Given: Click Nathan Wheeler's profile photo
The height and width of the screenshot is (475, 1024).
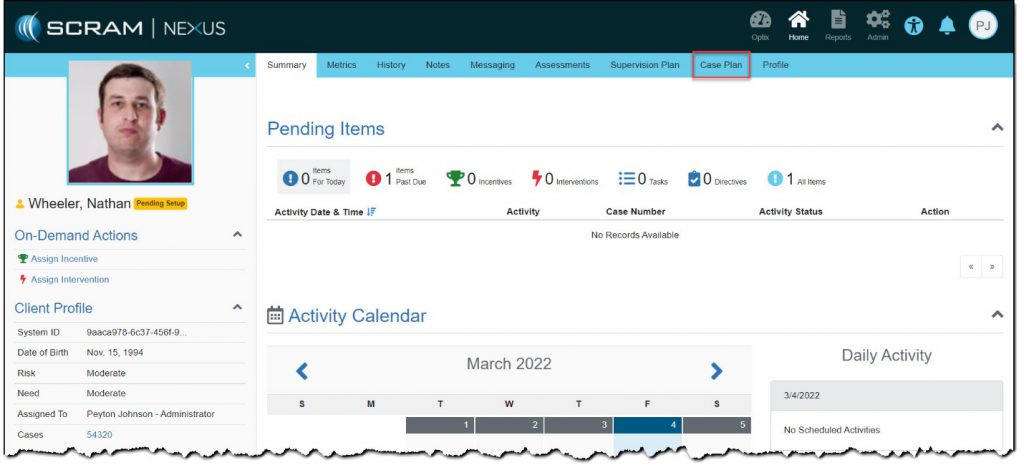Looking at the screenshot, I should tap(129, 121).
